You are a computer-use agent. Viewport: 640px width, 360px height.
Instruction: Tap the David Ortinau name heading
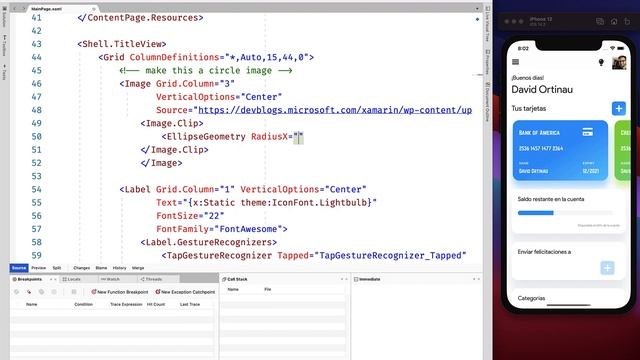tap(542, 89)
